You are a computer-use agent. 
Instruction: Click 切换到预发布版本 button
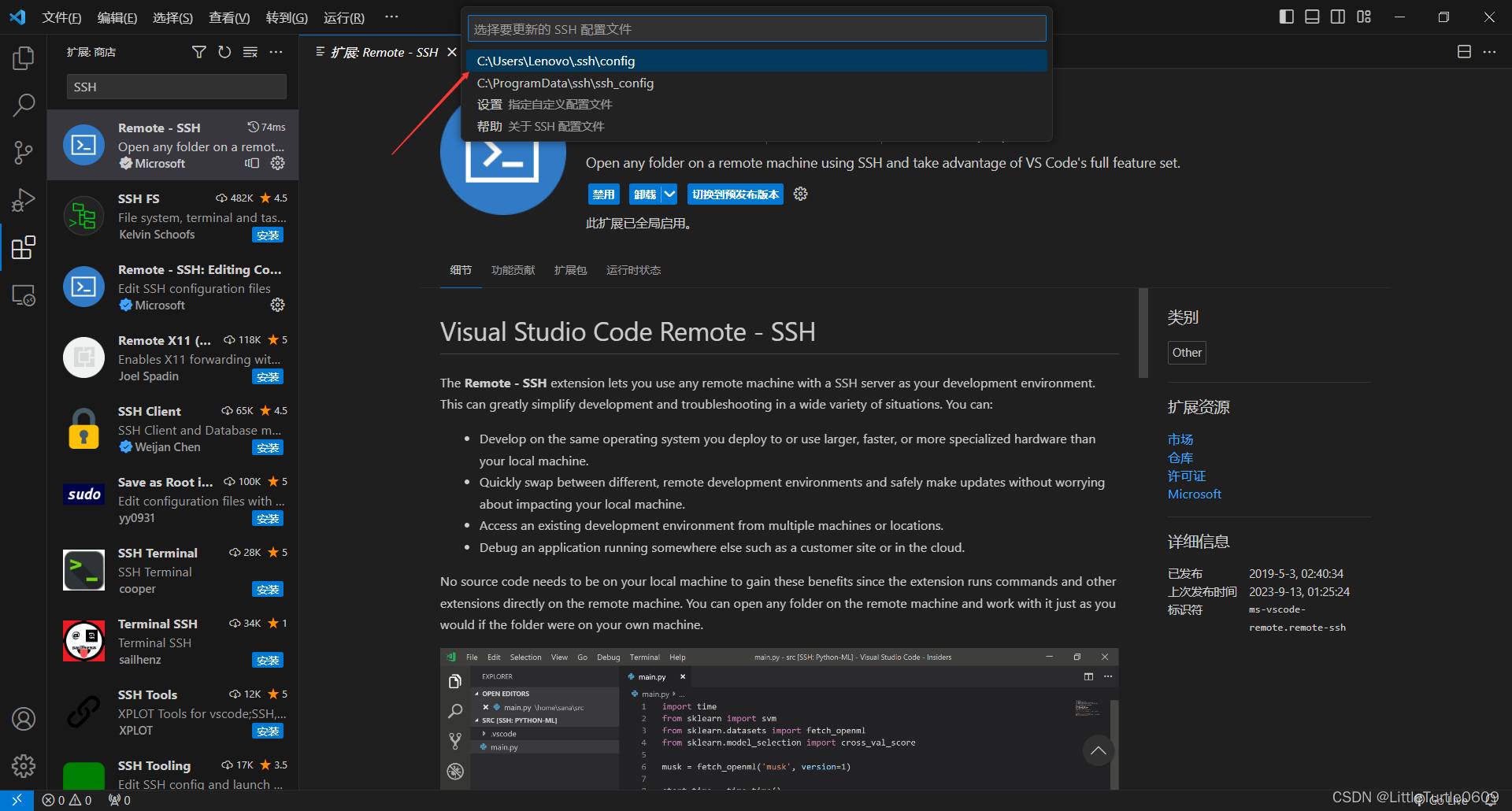[x=736, y=194]
